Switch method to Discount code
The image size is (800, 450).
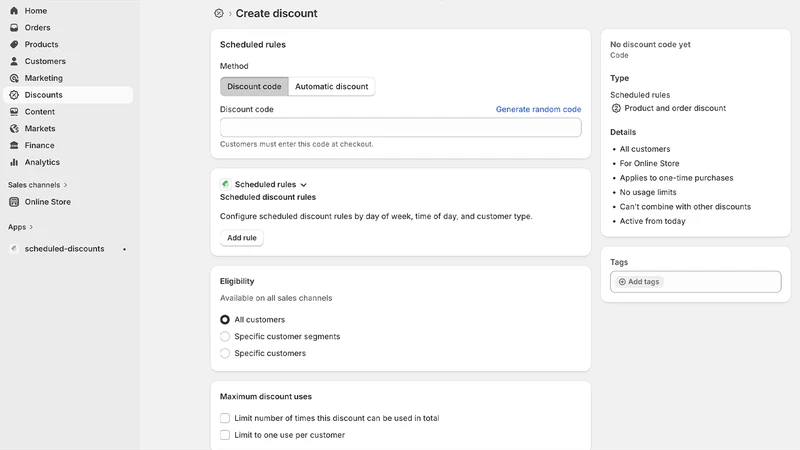tap(254, 86)
